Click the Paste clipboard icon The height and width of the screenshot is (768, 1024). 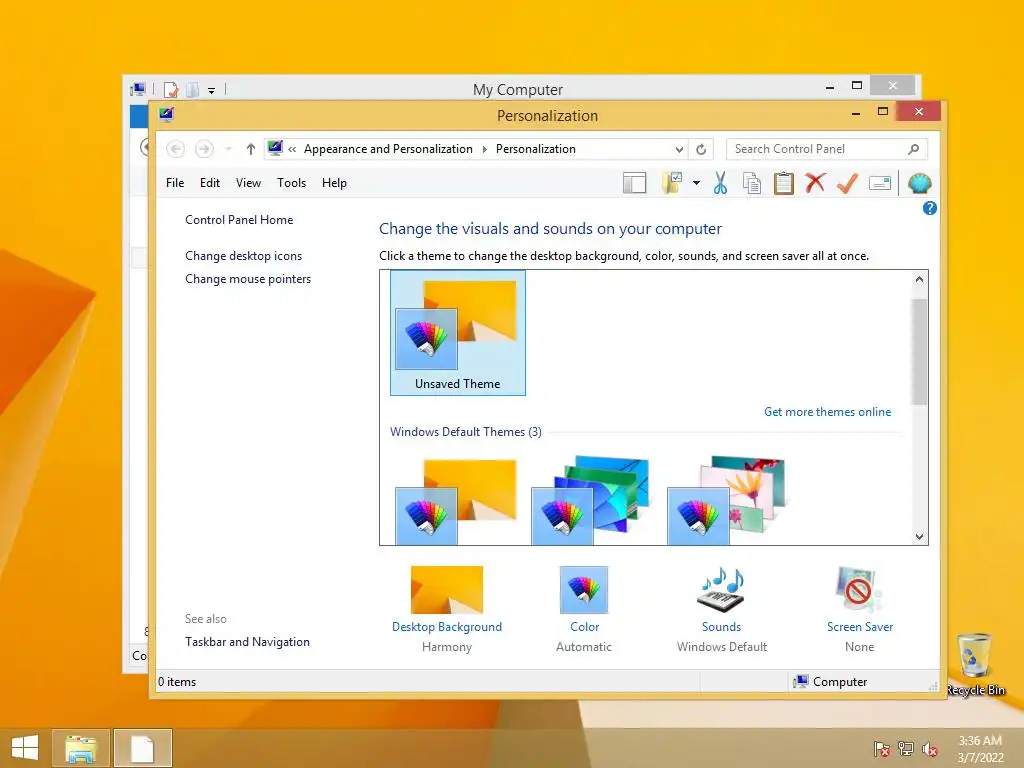click(x=784, y=184)
